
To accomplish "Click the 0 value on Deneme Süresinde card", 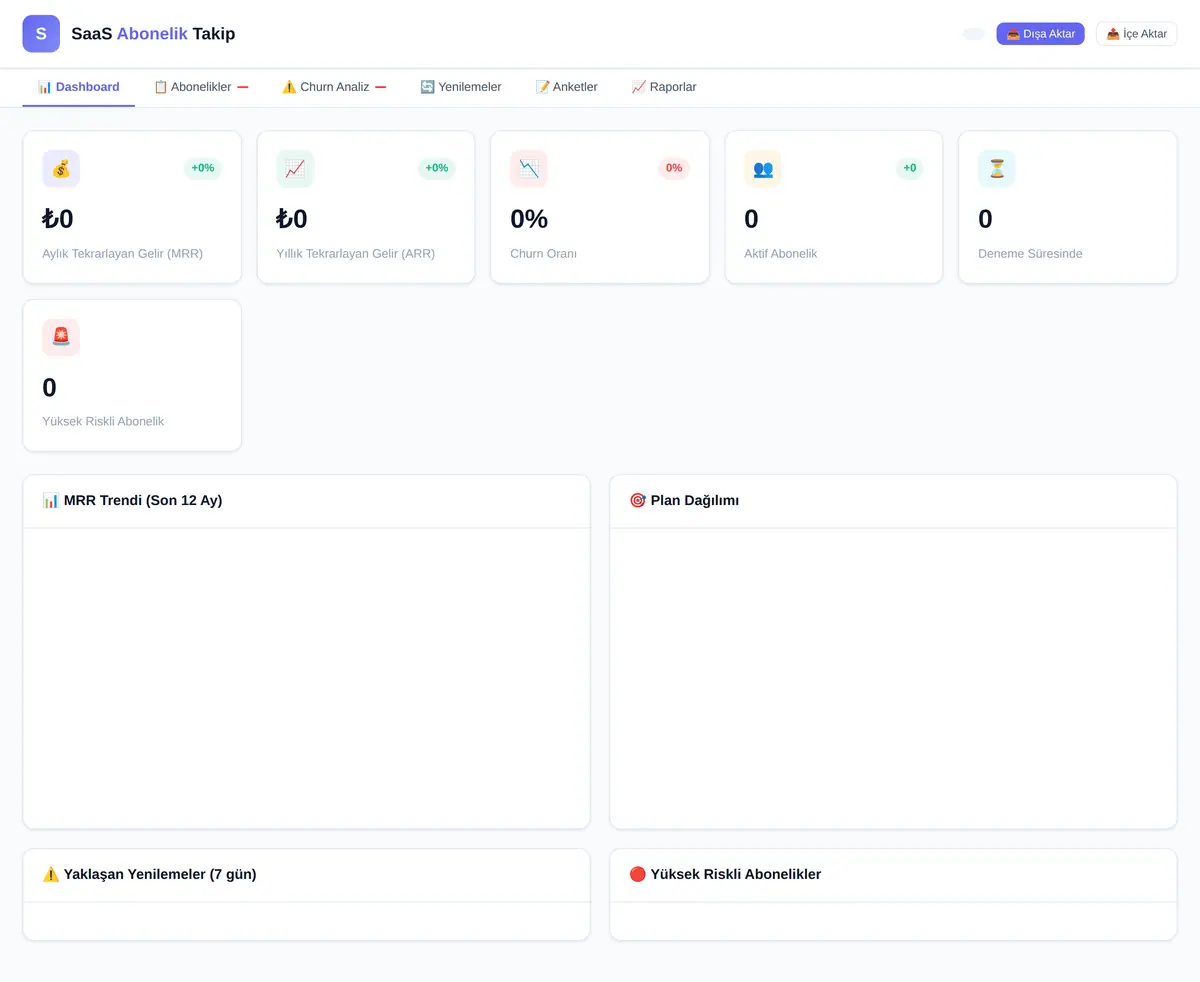I will (985, 219).
